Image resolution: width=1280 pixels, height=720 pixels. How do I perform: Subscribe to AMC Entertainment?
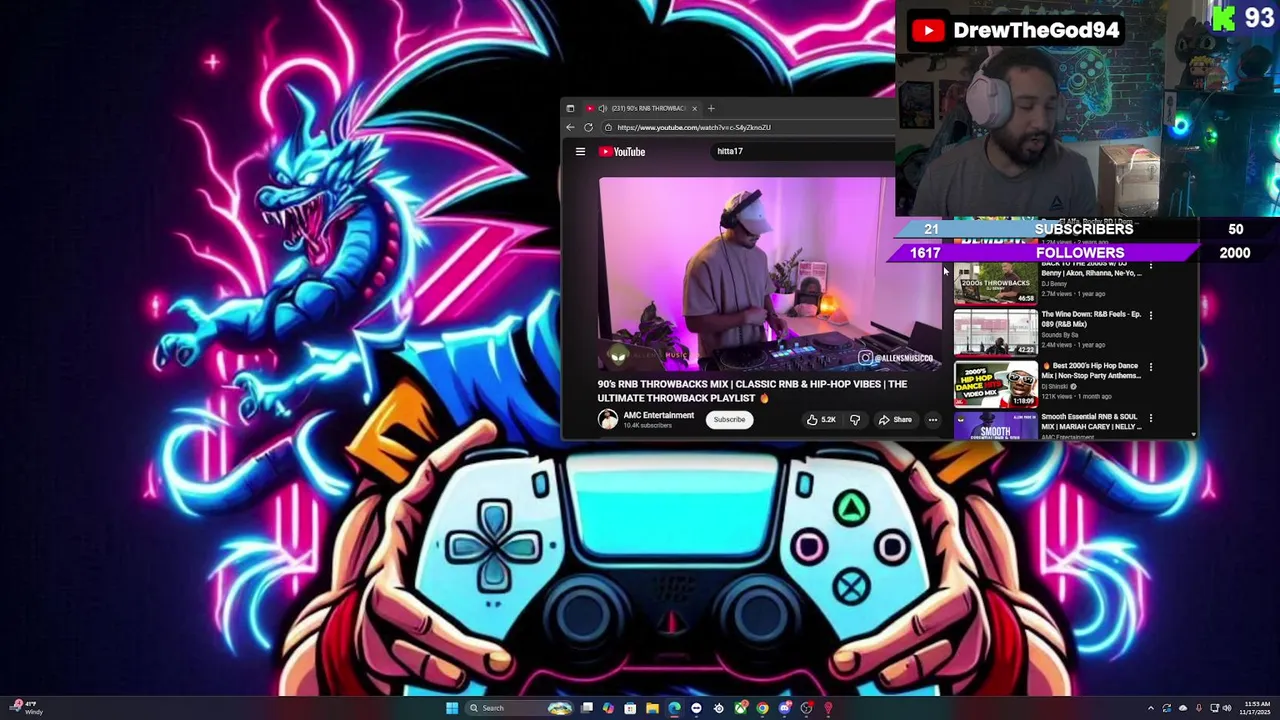pos(729,420)
